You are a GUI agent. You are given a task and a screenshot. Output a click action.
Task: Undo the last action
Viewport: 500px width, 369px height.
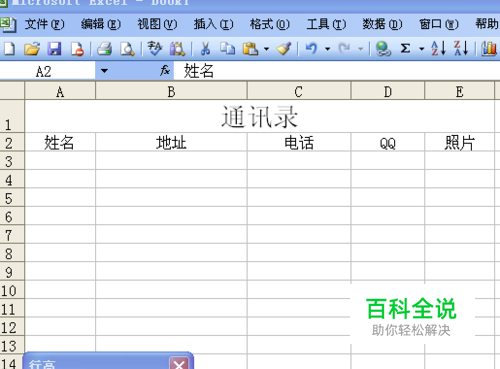tap(312, 49)
